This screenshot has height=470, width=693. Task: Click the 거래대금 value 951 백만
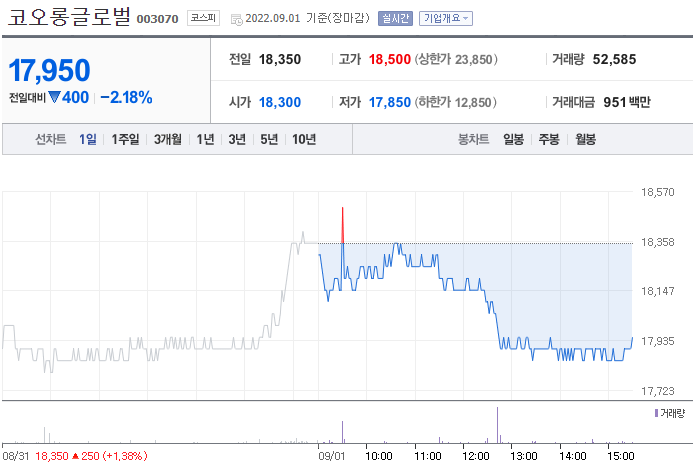click(x=627, y=102)
